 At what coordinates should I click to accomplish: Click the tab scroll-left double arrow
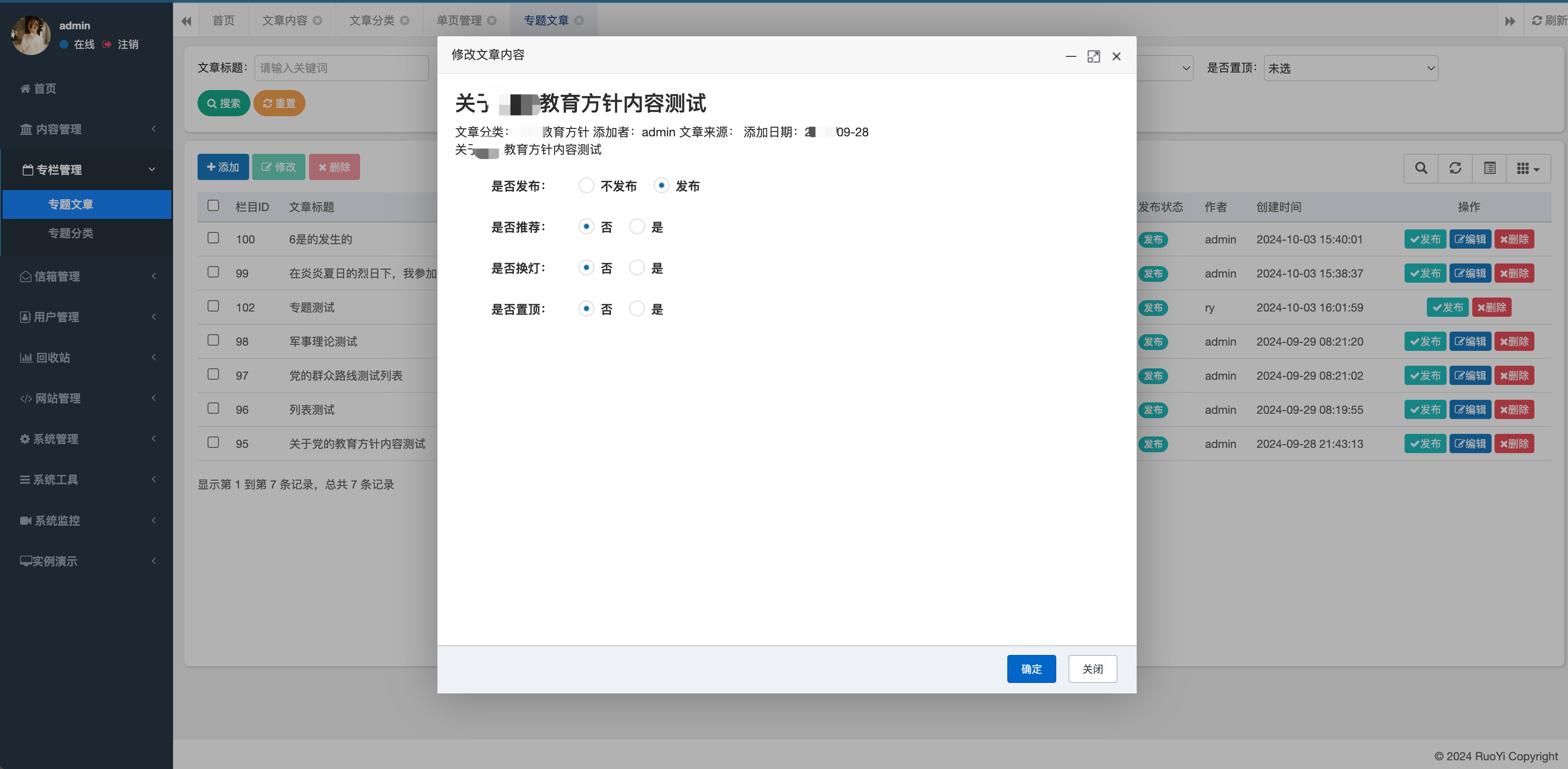[186, 21]
